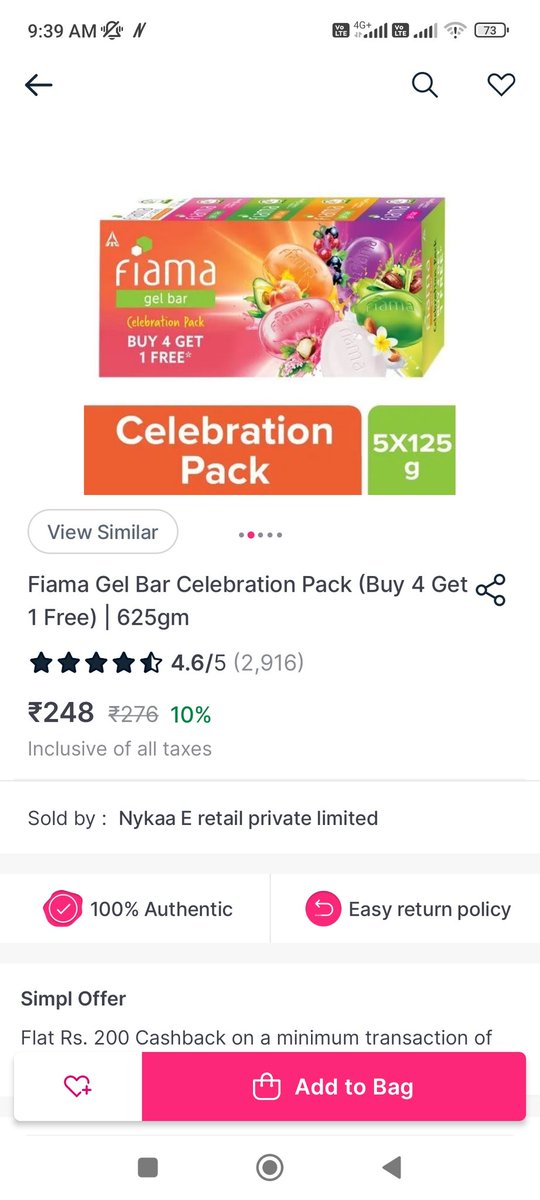The width and height of the screenshot is (540, 1200).
Task: Click the View Similar button
Action: (x=102, y=532)
